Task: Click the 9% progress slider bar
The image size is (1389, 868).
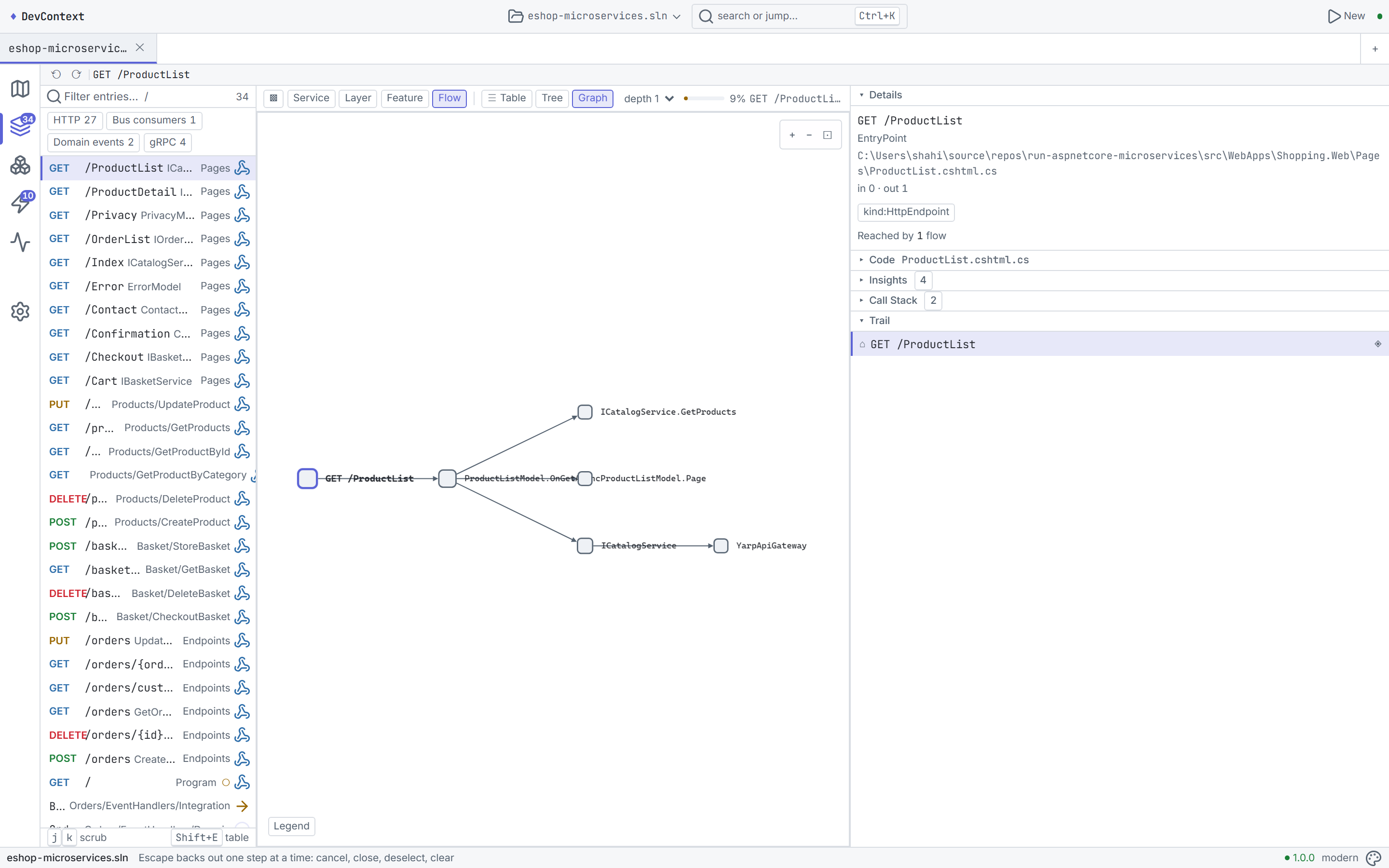Action: 704,99
